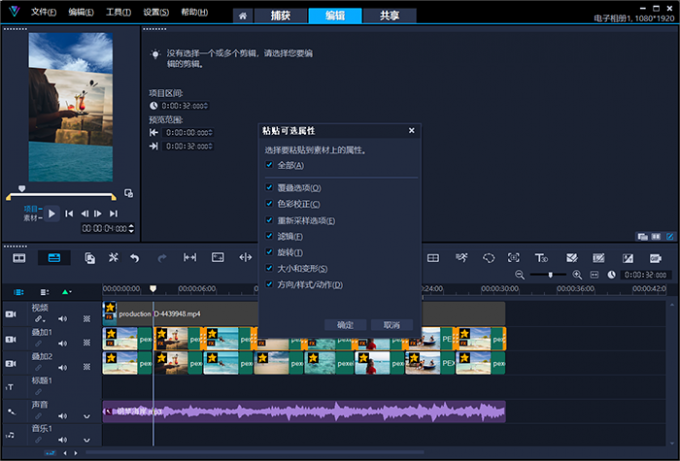680x461 pixels.
Task: Uncheck the 方向/样式/动作(D) checkbox
Action: click(x=269, y=284)
